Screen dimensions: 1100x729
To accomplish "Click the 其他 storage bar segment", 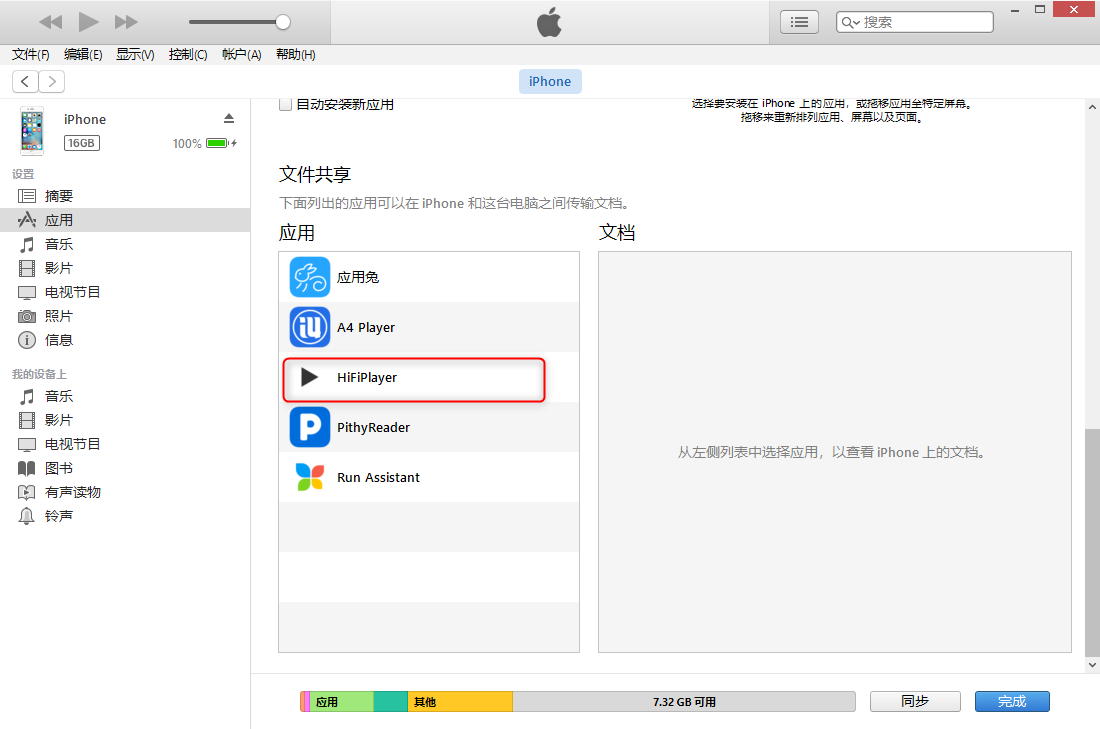I will [x=460, y=702].
